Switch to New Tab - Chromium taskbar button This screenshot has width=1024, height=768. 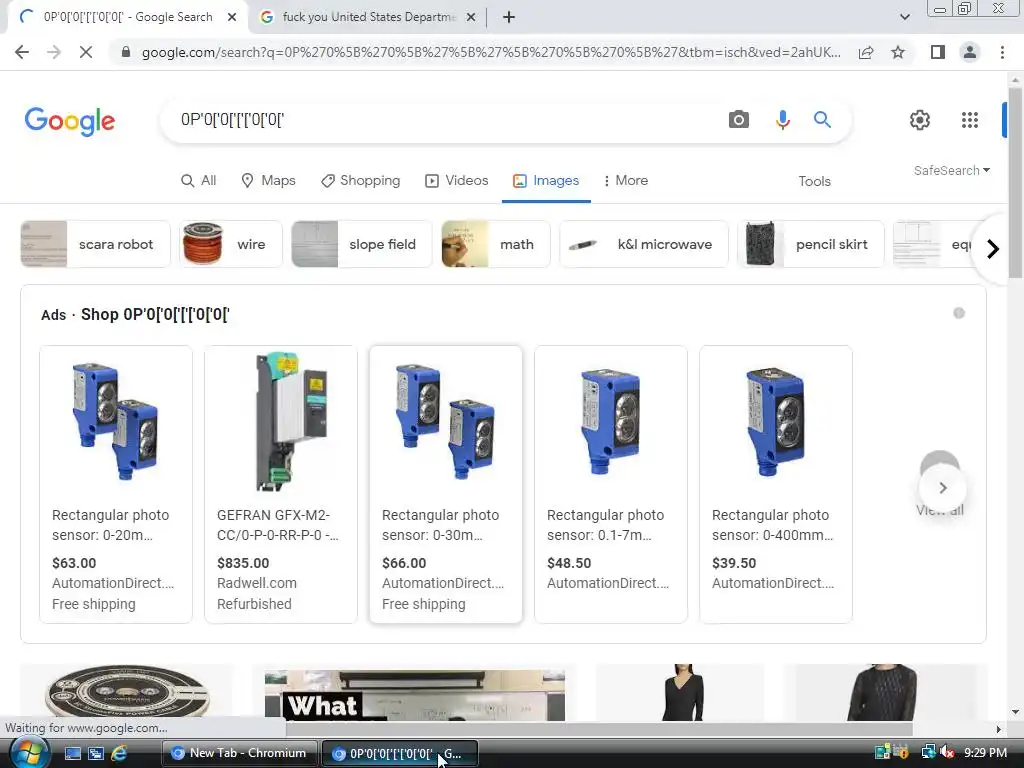[240, 753]
